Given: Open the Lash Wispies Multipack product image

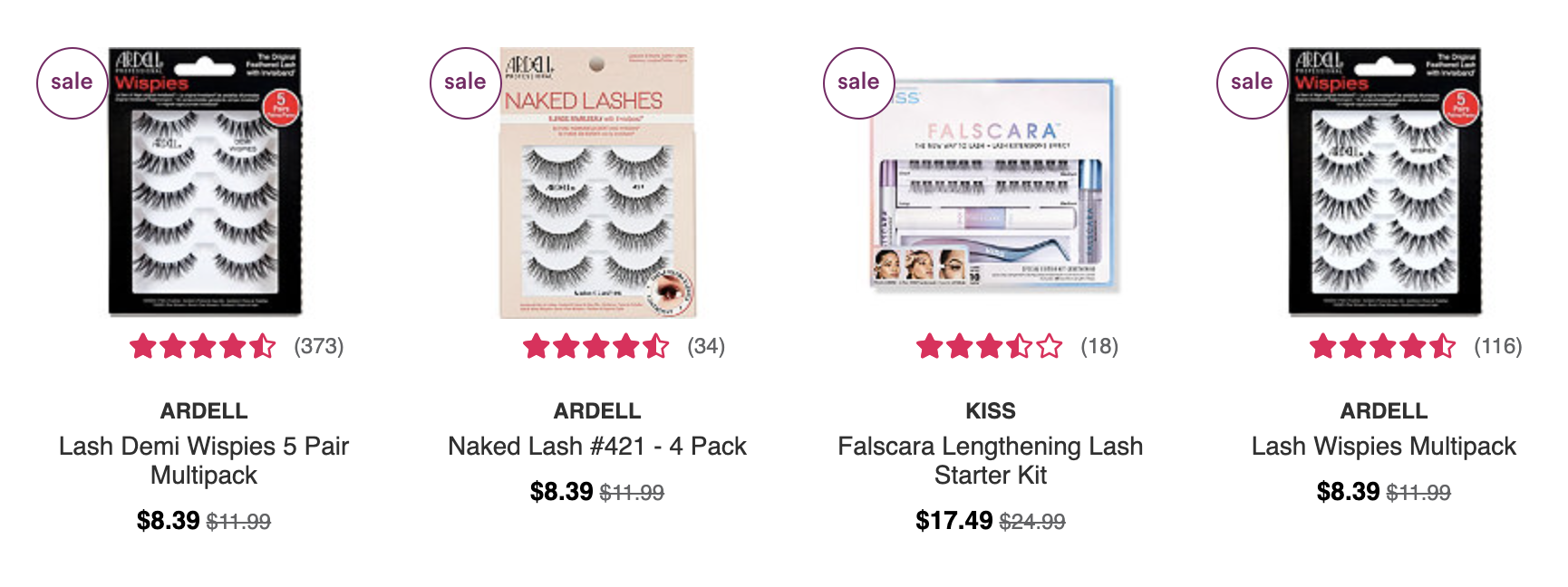Looking at the screenshot, I should click(x=1385, y=182).
